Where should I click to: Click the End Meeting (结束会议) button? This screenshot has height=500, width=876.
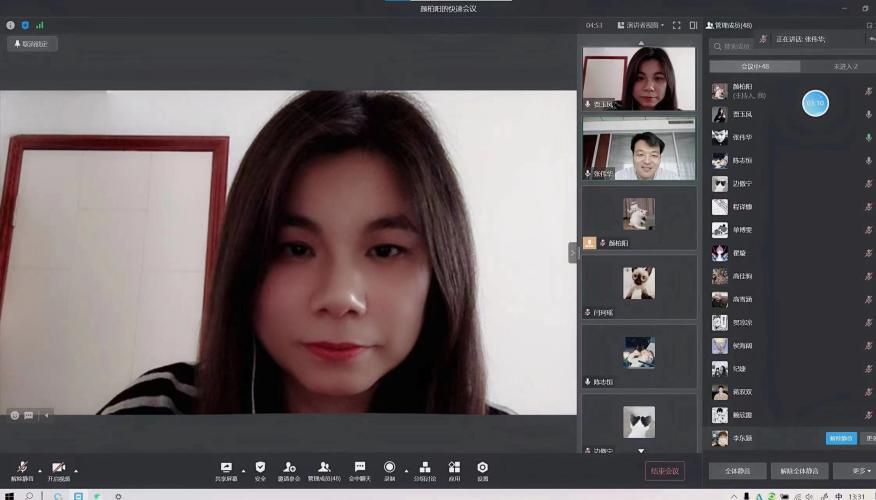(x=665, y=470)
